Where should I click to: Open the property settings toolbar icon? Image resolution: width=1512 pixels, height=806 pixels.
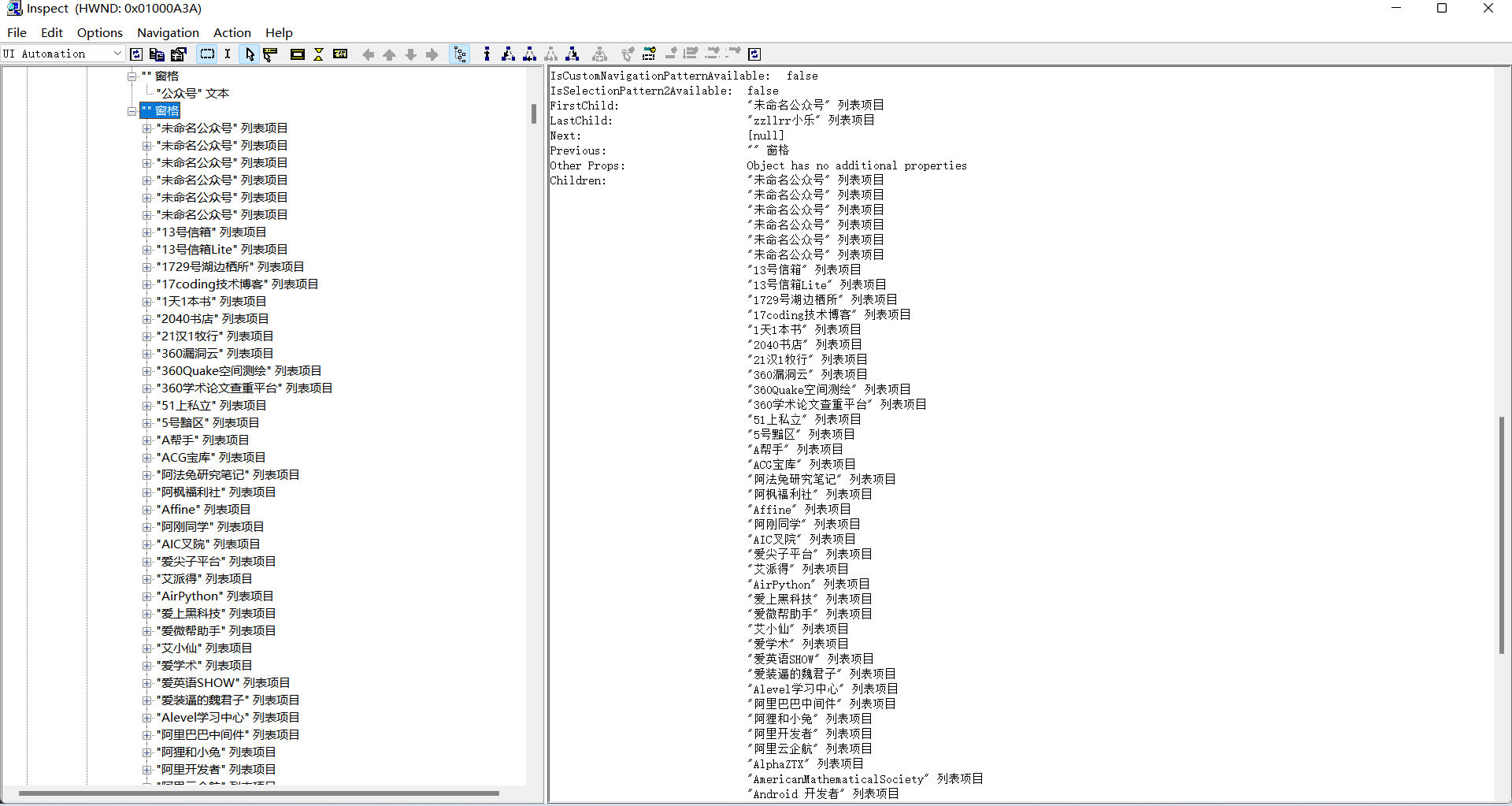pyautogui.click(x=179, y=54)
